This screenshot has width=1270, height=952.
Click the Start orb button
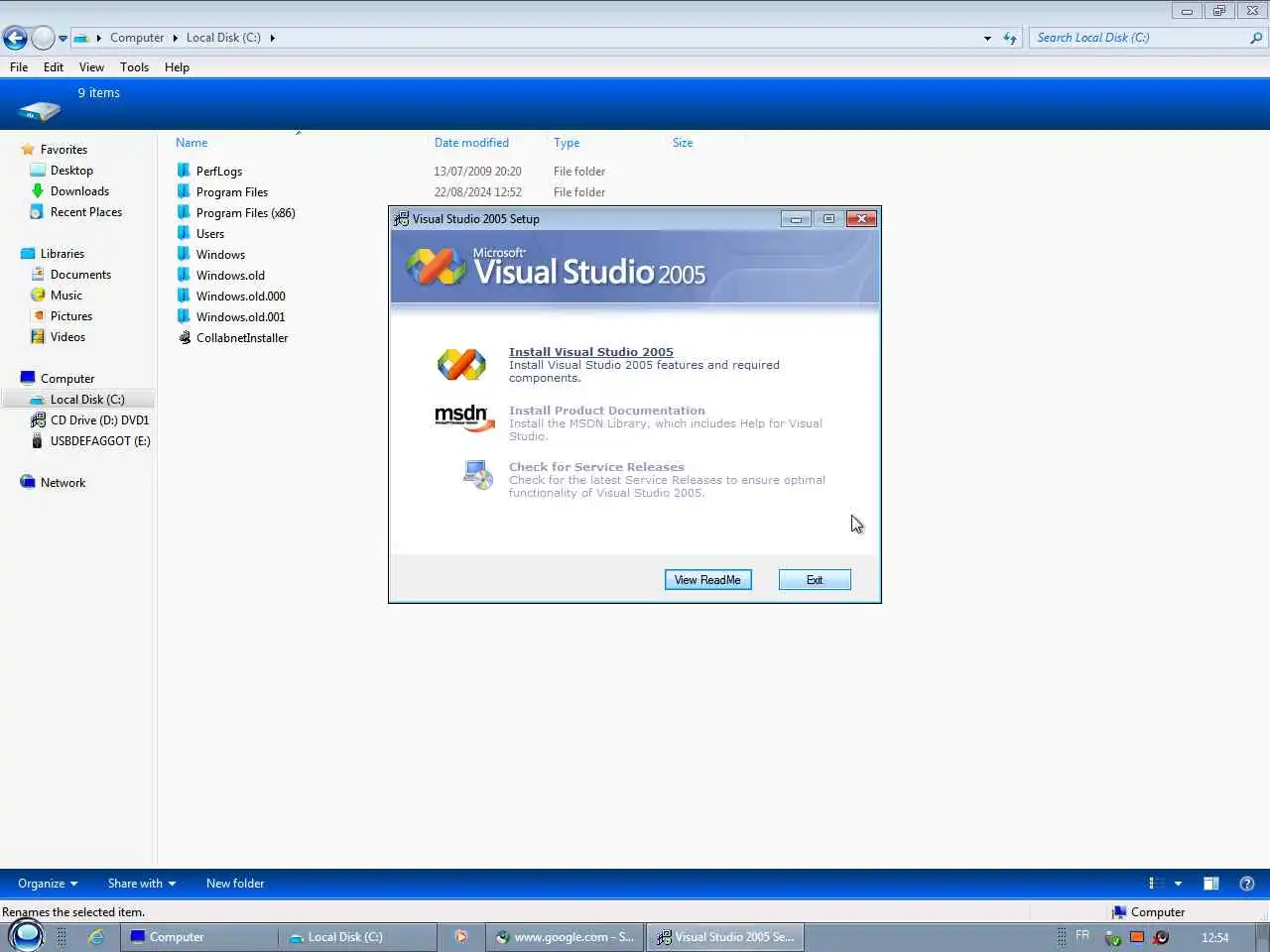26,935
